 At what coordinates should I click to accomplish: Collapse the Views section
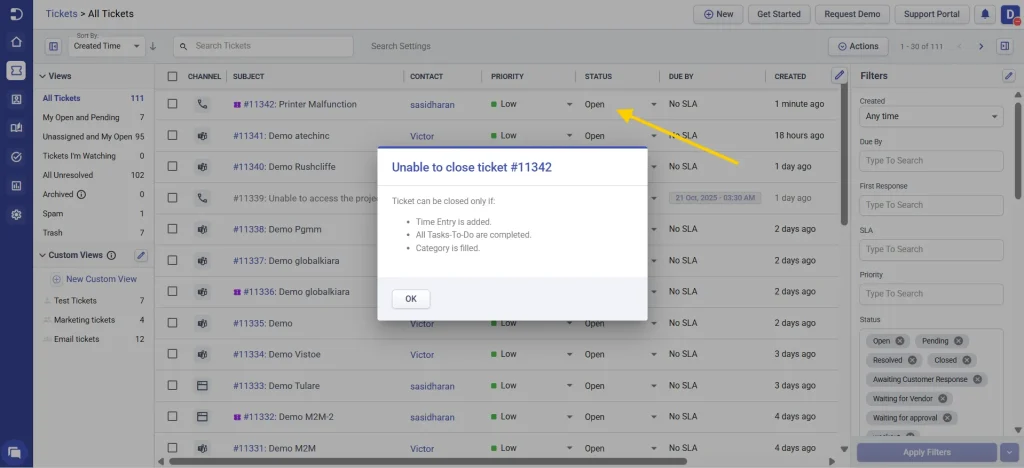coord(43,76)
